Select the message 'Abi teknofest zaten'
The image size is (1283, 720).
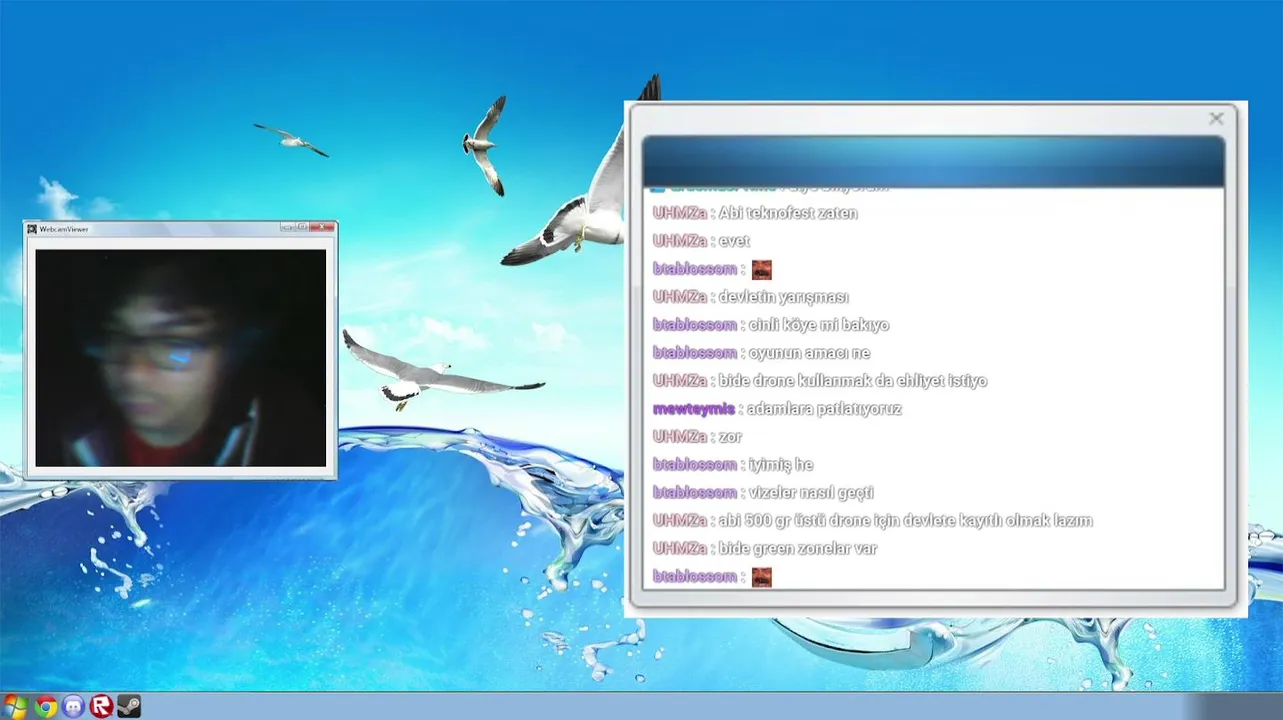pos(788,213)
